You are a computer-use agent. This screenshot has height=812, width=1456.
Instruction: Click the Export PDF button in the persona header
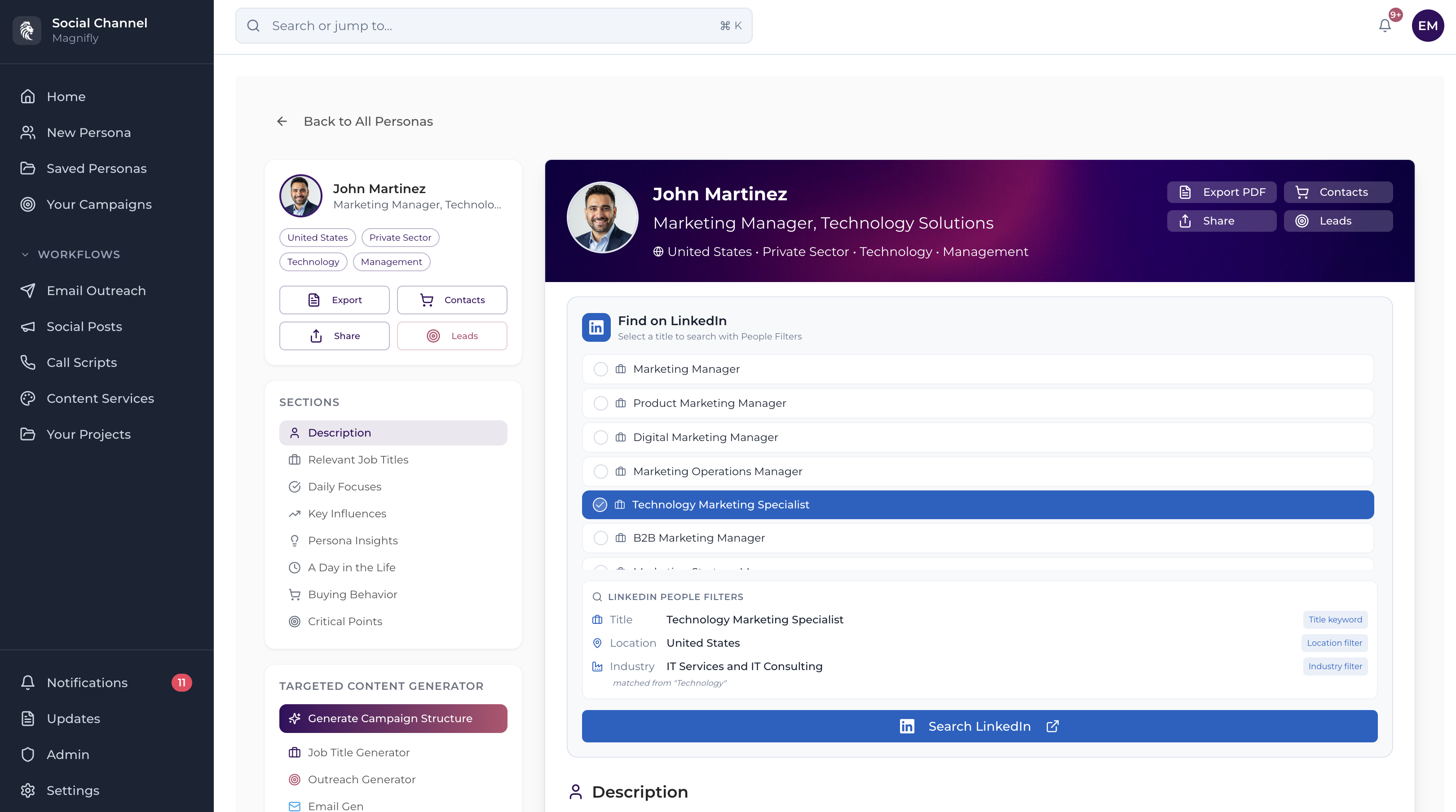tap(1222, 192)
